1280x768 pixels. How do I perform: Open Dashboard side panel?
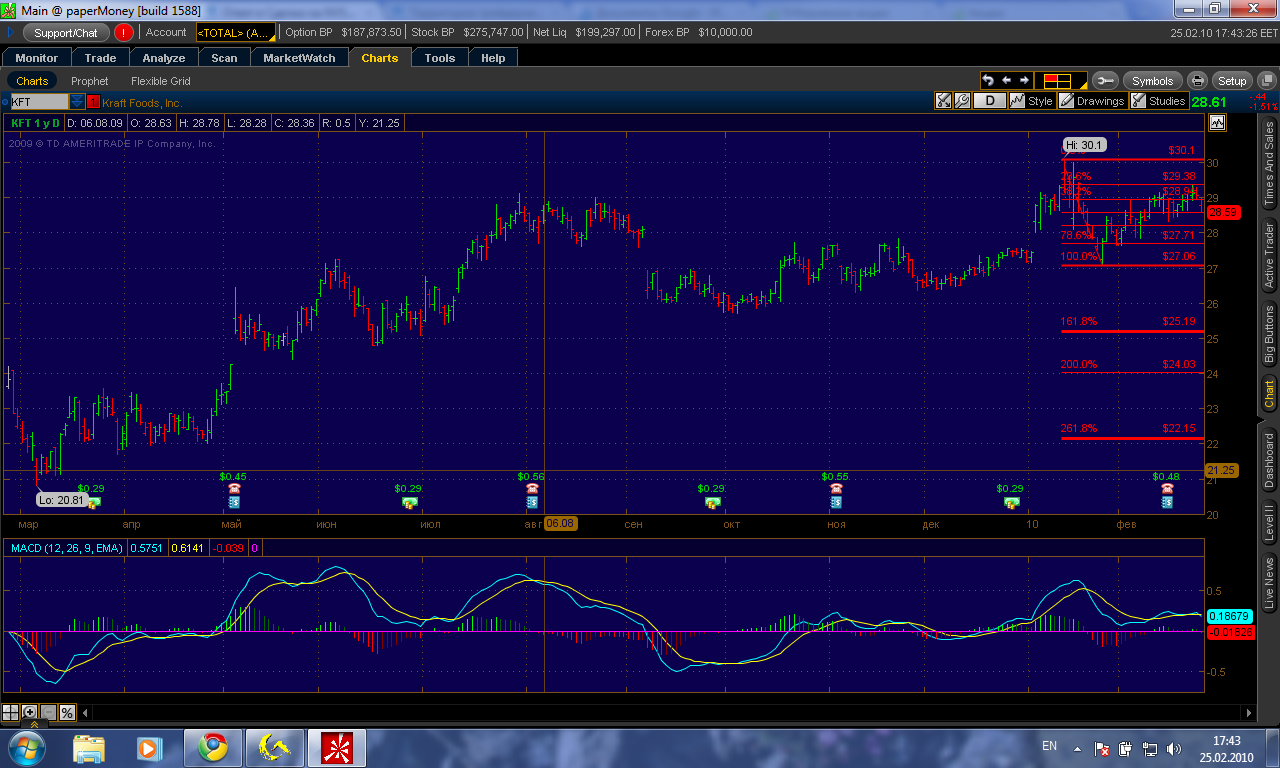click(1269, 460)
